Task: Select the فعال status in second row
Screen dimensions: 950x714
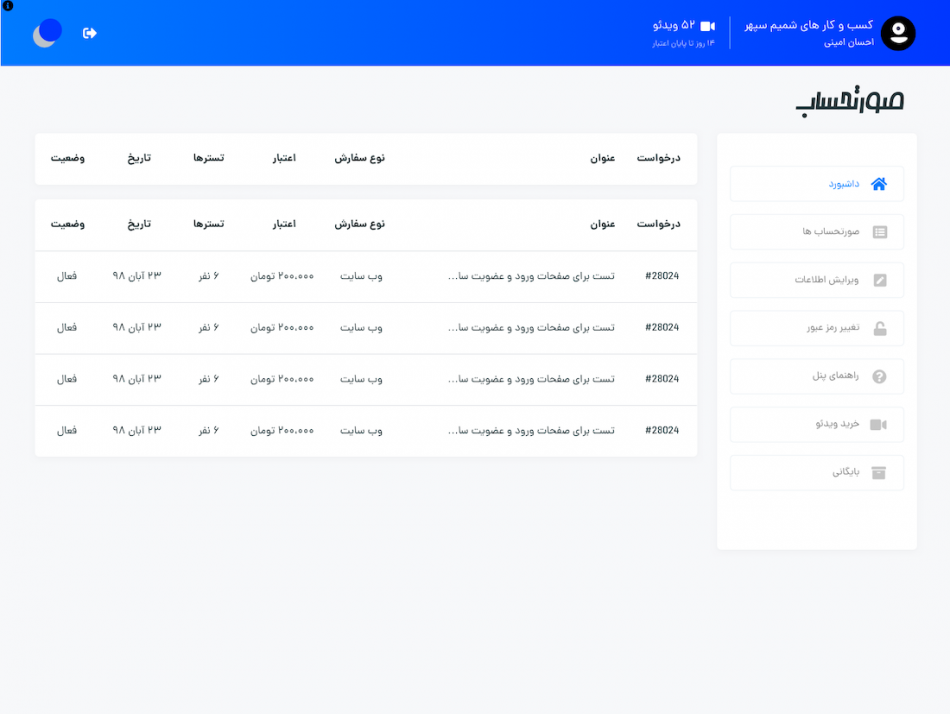Action: pyautogui.click(x=67, y=327)
